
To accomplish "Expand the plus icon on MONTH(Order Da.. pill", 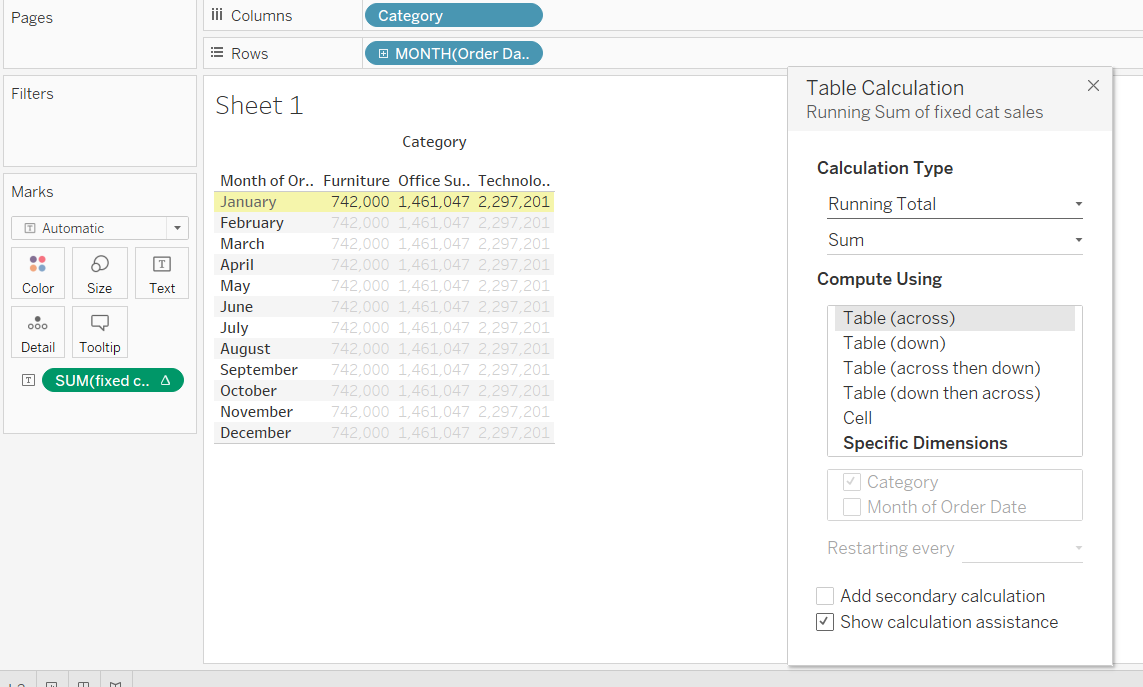I will click(x=383, y=53).
